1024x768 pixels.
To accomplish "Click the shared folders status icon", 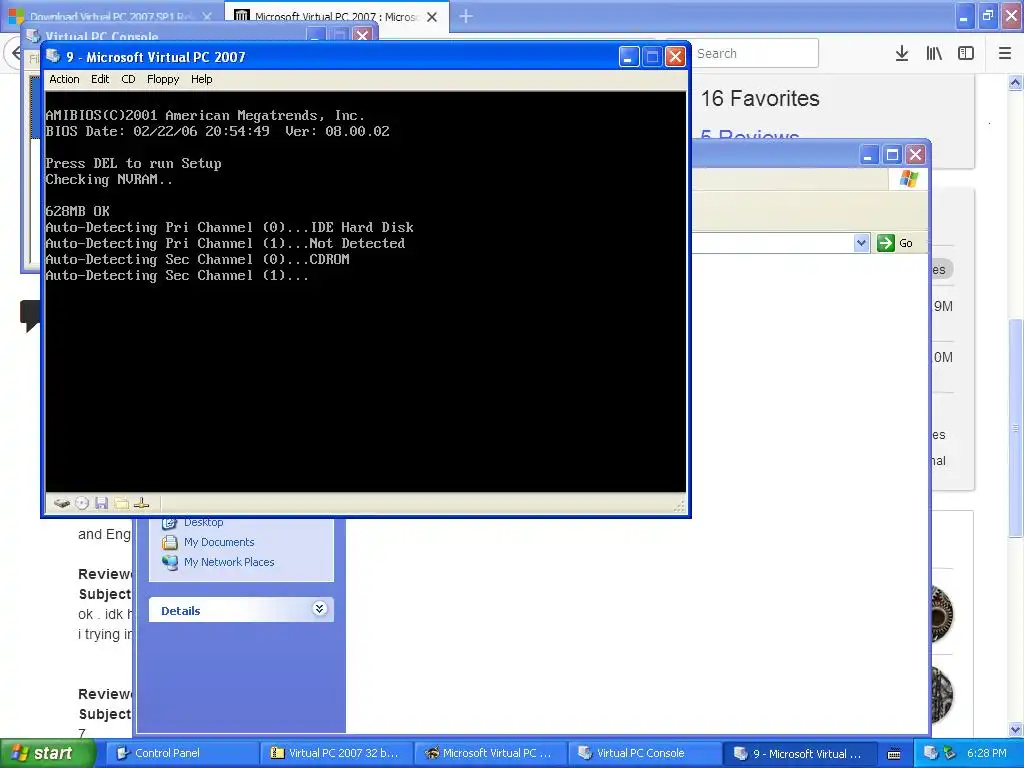I will point(121,503).
